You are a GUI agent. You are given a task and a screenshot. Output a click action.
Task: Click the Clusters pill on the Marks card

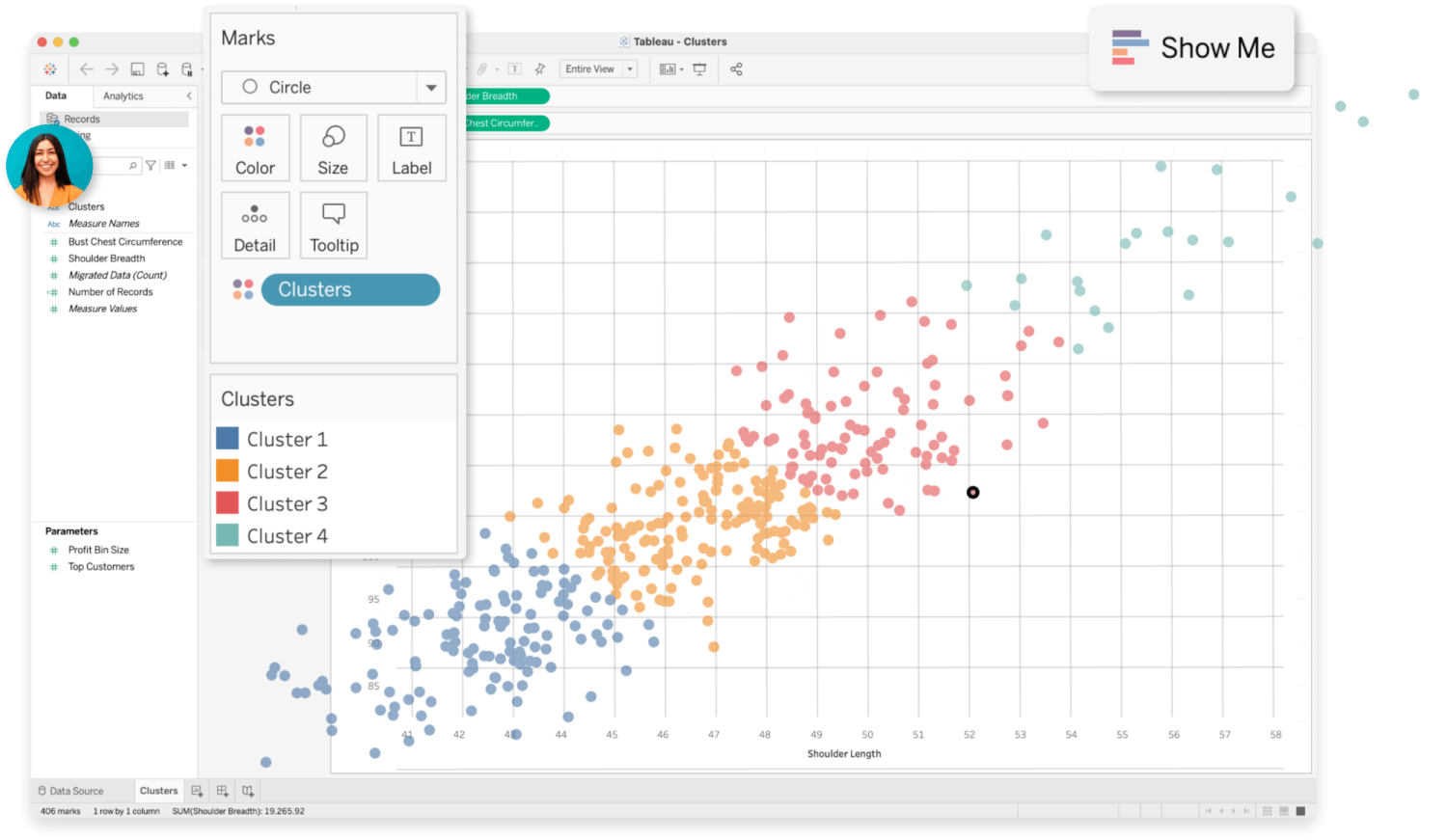pos(350,289)
